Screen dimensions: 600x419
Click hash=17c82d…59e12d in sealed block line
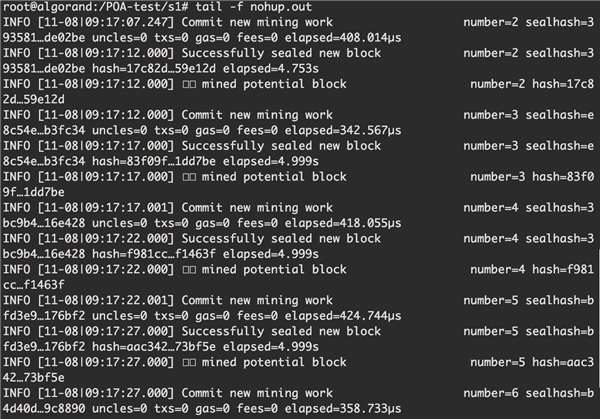tap(154, 69)
